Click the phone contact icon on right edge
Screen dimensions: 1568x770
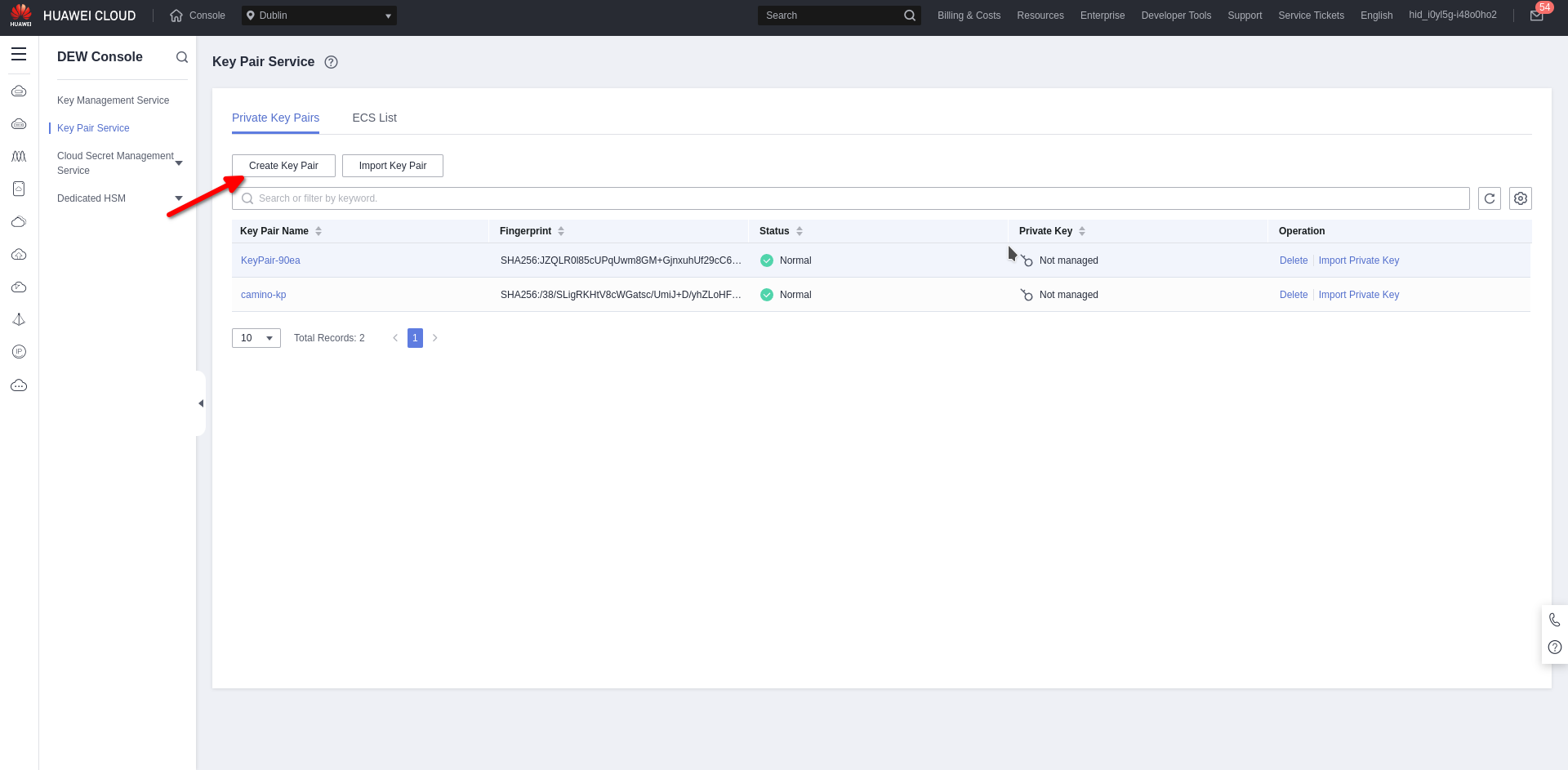pos(1554,620)
